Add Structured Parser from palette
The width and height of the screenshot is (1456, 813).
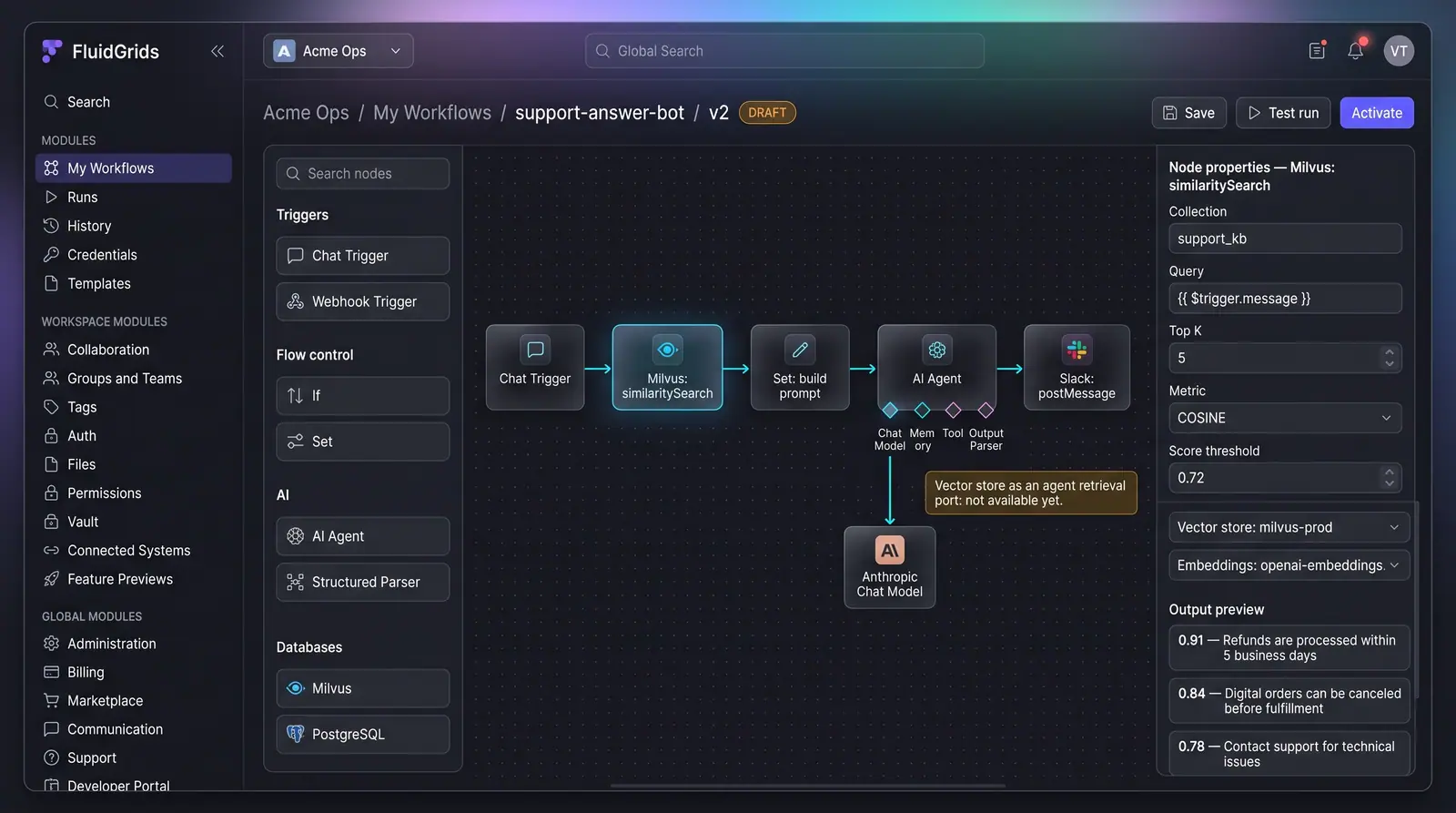[x=363, y=582]
